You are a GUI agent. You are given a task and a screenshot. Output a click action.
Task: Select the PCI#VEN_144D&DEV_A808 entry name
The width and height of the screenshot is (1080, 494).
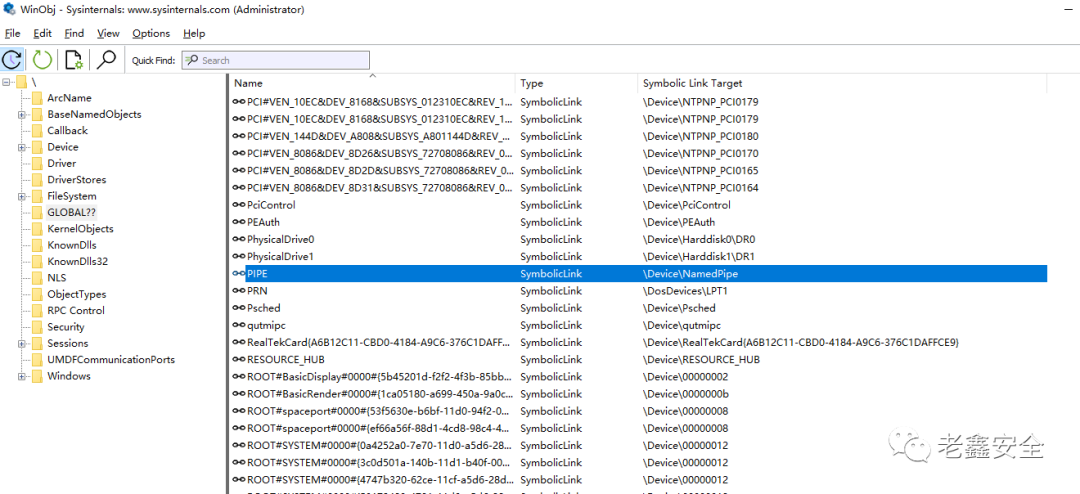point(380,136)
